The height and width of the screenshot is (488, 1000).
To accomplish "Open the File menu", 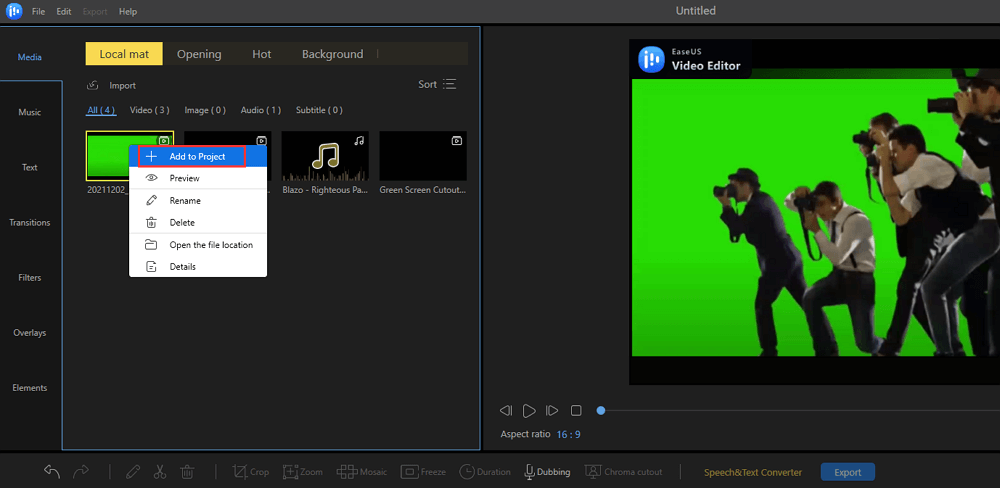I will [38, 11].
